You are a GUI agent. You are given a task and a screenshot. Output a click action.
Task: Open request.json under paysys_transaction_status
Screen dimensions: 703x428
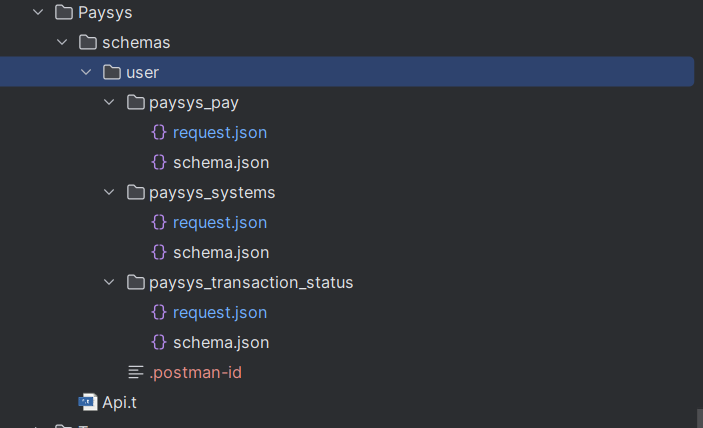click(219, 312)
